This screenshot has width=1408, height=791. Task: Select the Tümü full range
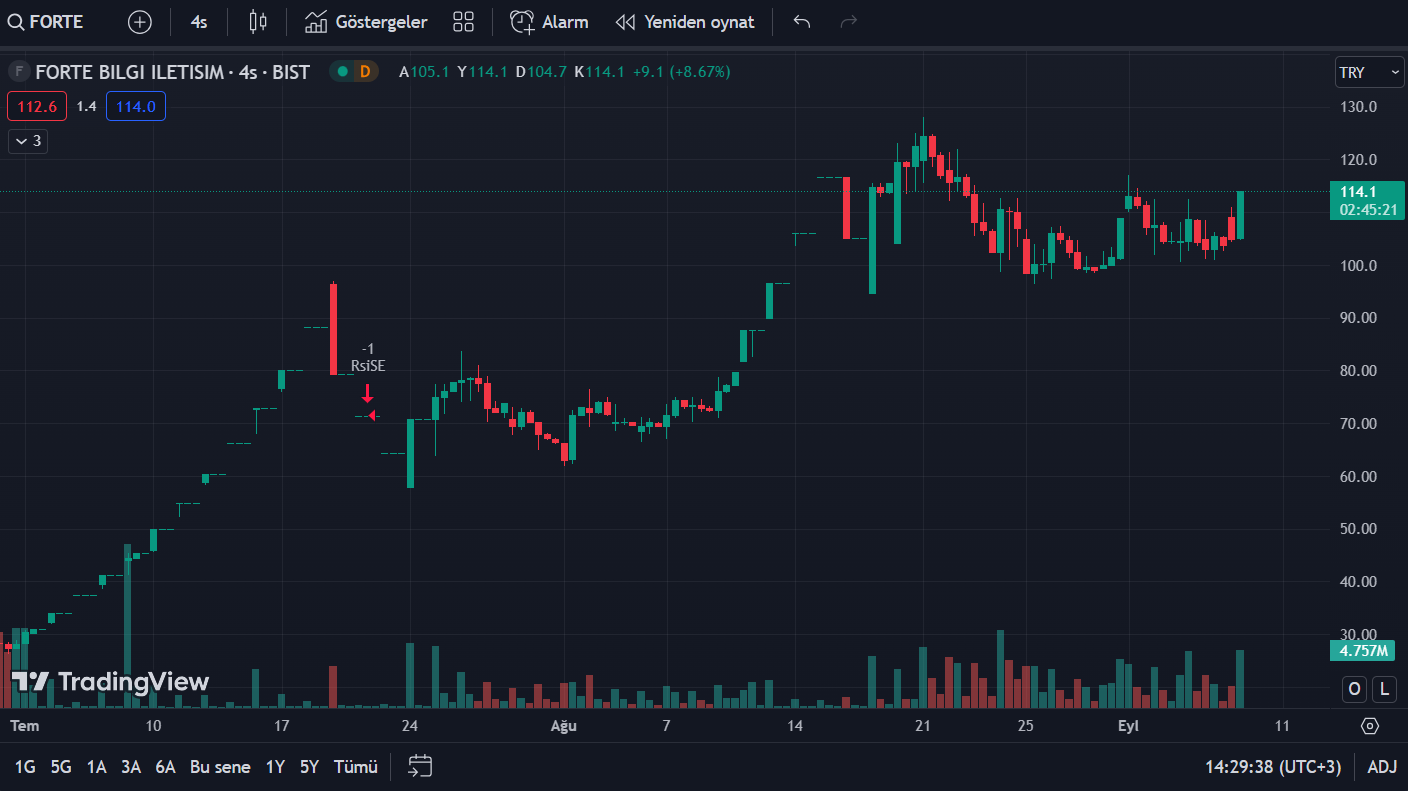pyautogui.click(x=356, y=767)
